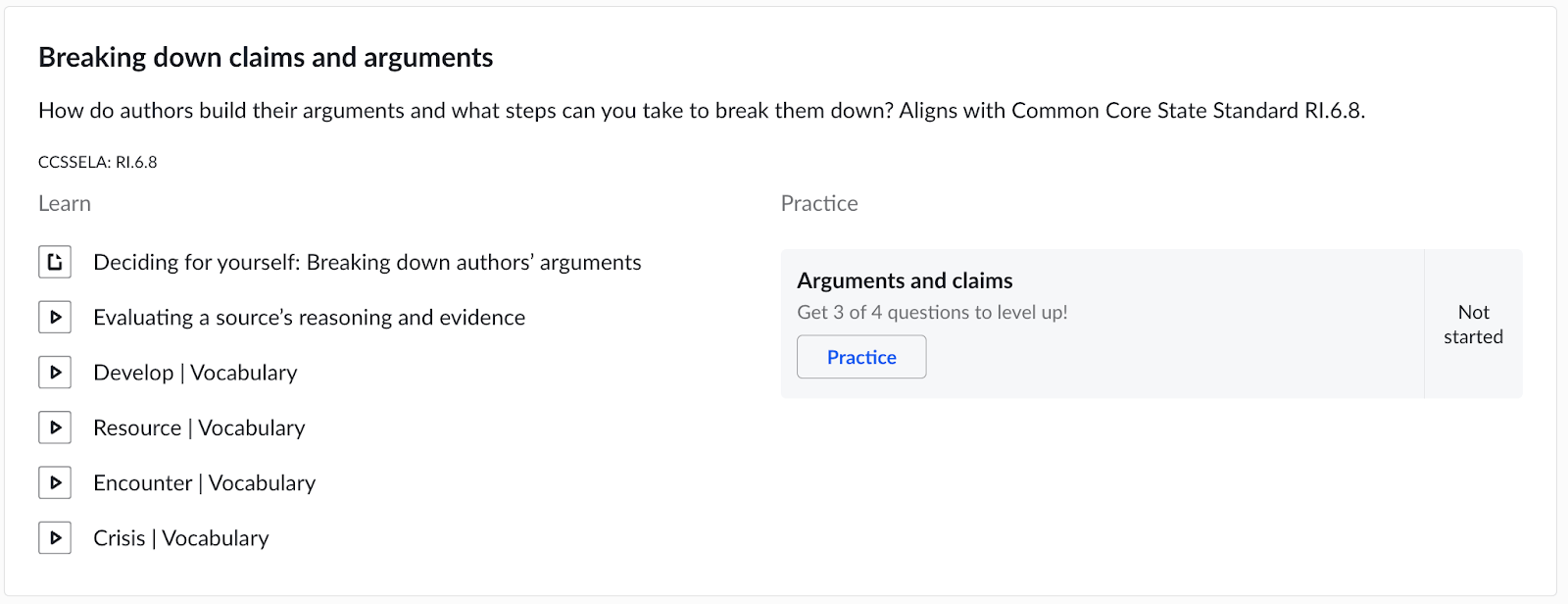The height and width of the screenshot is (604, 1568).
Task: Open Evaluating a source's reasoning and evidence lesson
Action: (309, 318)
